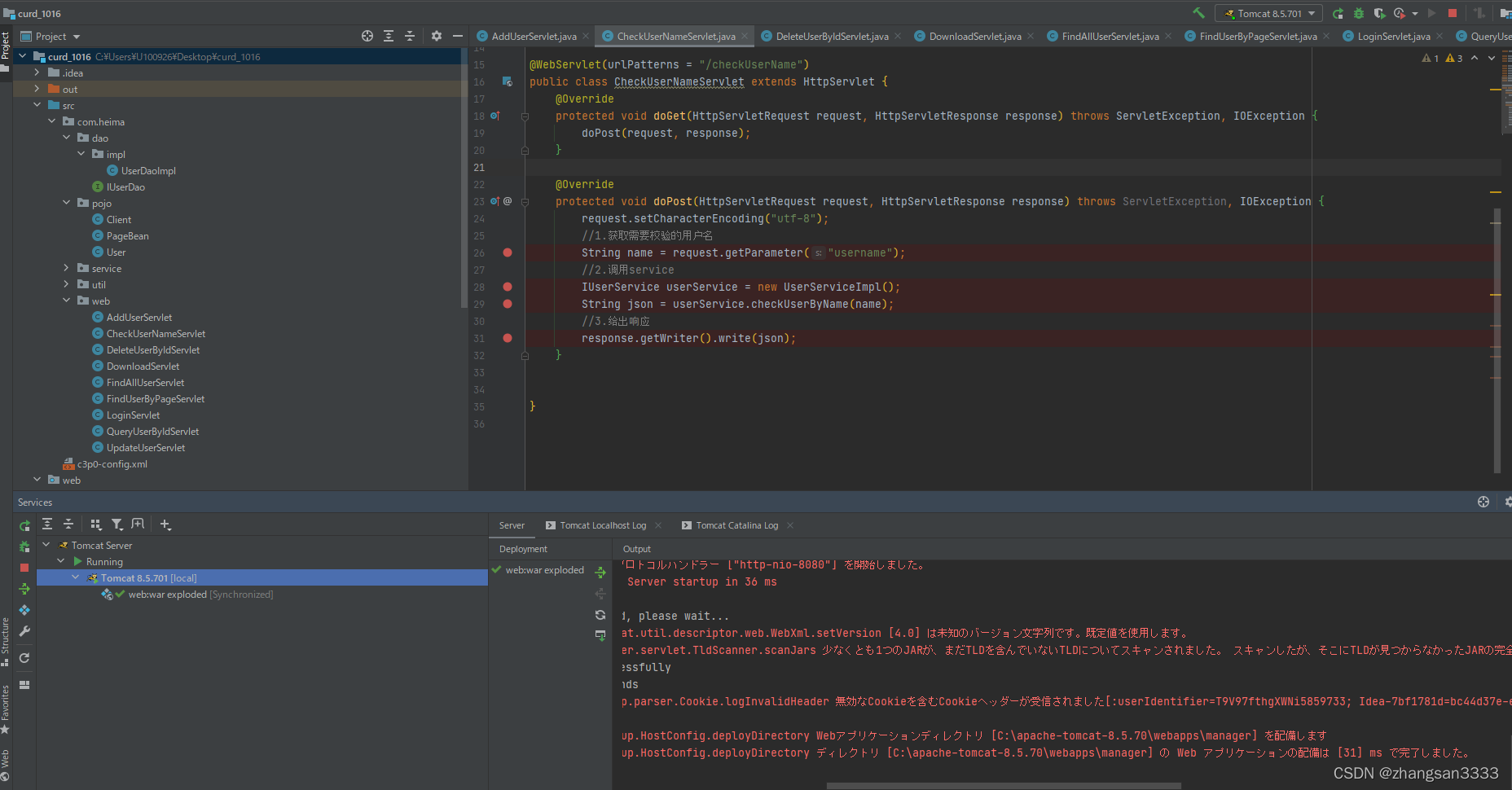
Task: Toggle breakpoint on line 28
Action: [x=508, y=287]
